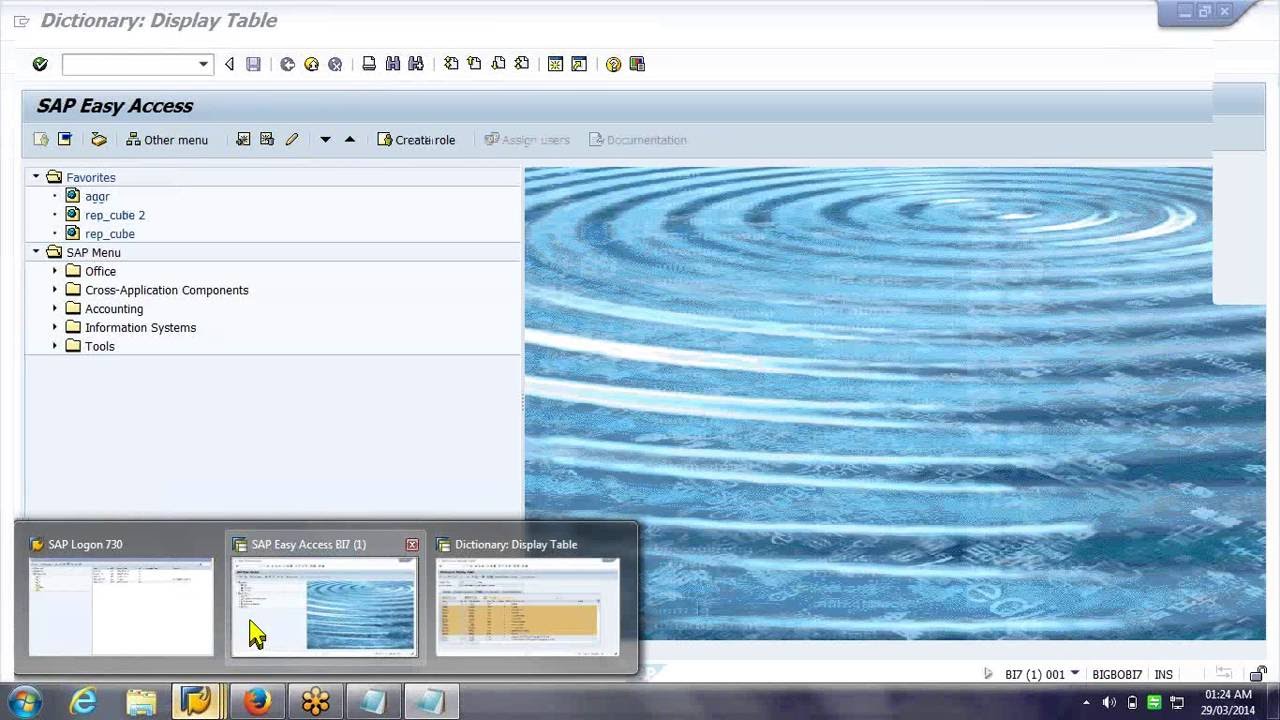Click the Customize Local Layout icon
This screenshot has width=1280, height=720.
[637, 64]
